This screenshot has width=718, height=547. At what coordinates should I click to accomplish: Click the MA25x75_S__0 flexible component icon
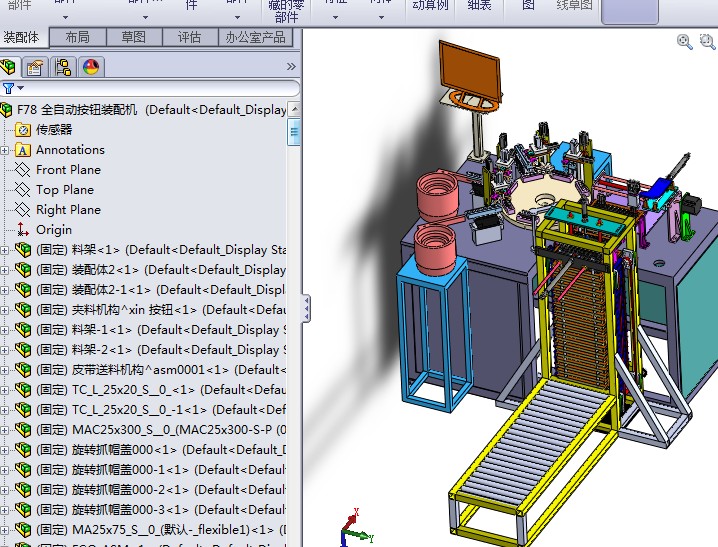click(23, 530)
